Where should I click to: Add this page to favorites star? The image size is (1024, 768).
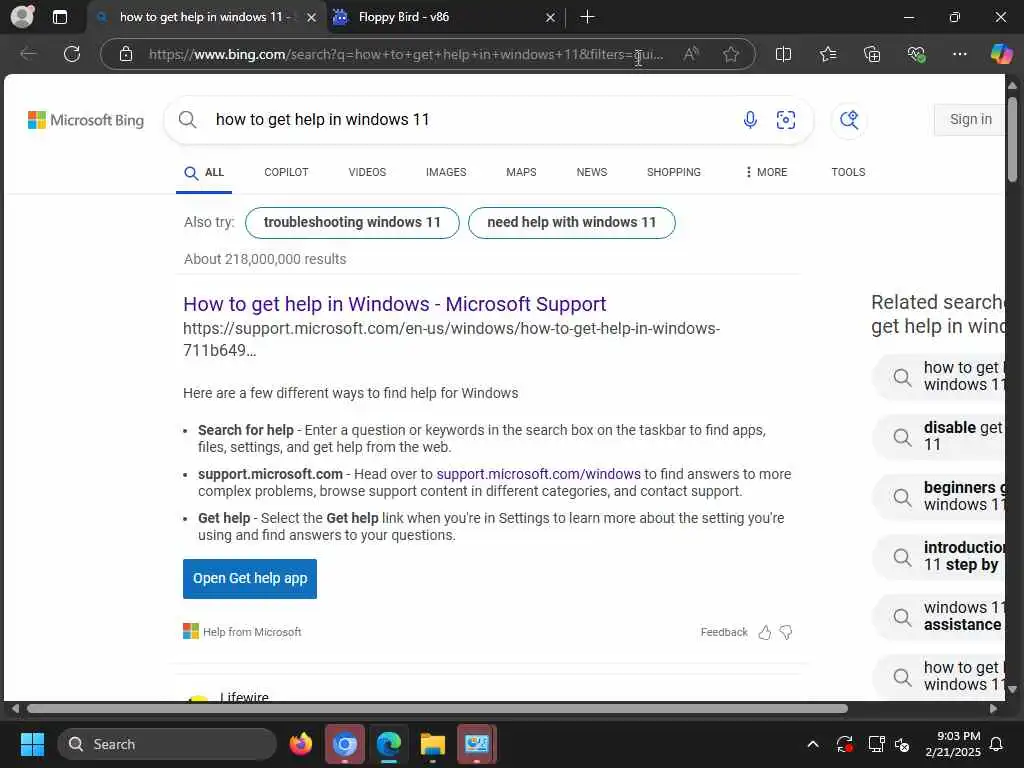[730, 54]
